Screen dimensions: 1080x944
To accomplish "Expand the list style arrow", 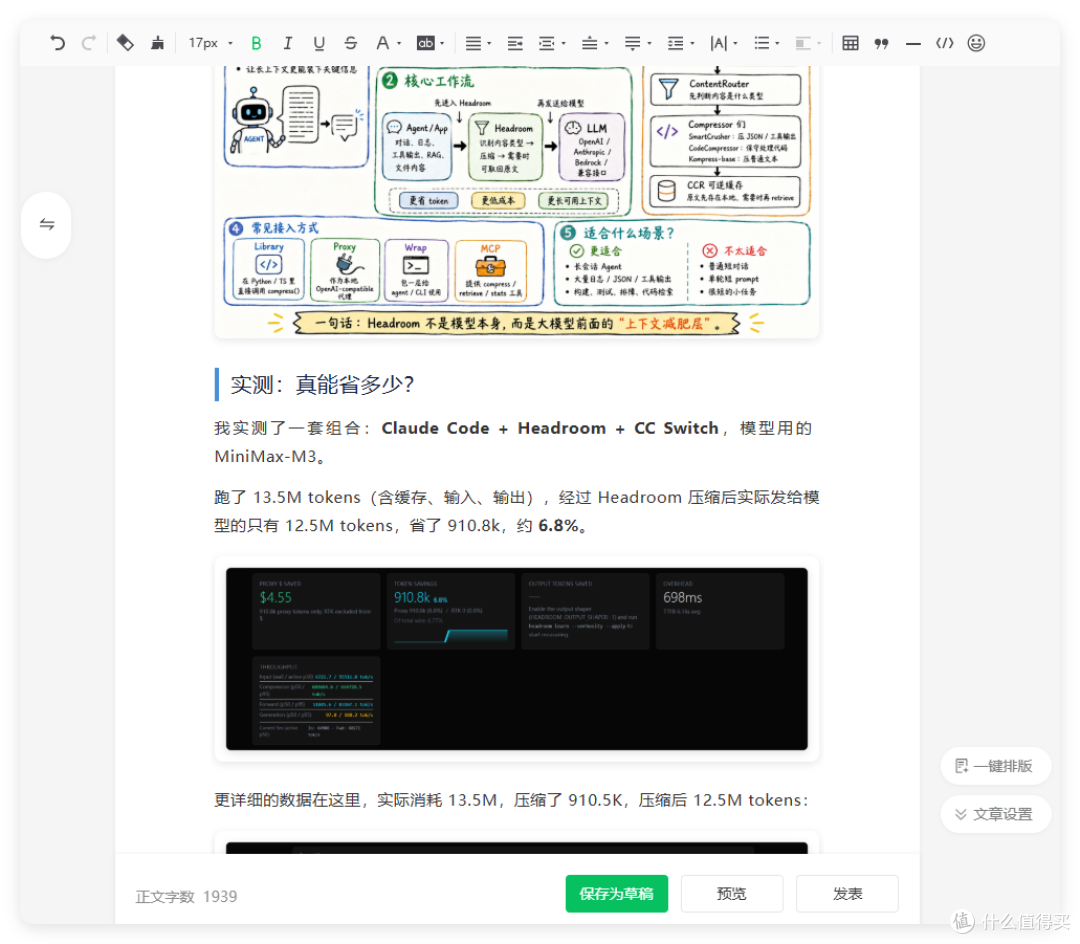I will pos(778,43).
